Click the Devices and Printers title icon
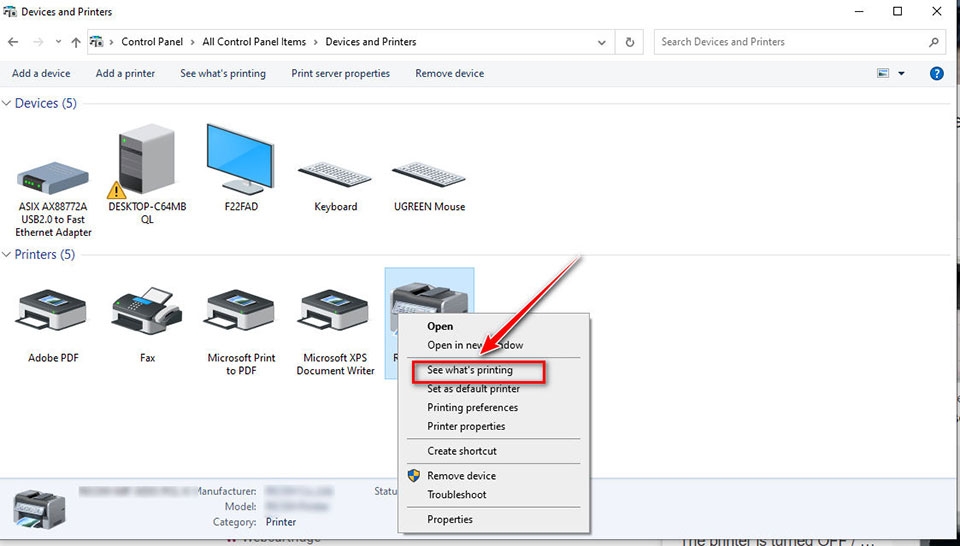The height and width of the screenshot is (546, 960). click(x=9, y=12)
